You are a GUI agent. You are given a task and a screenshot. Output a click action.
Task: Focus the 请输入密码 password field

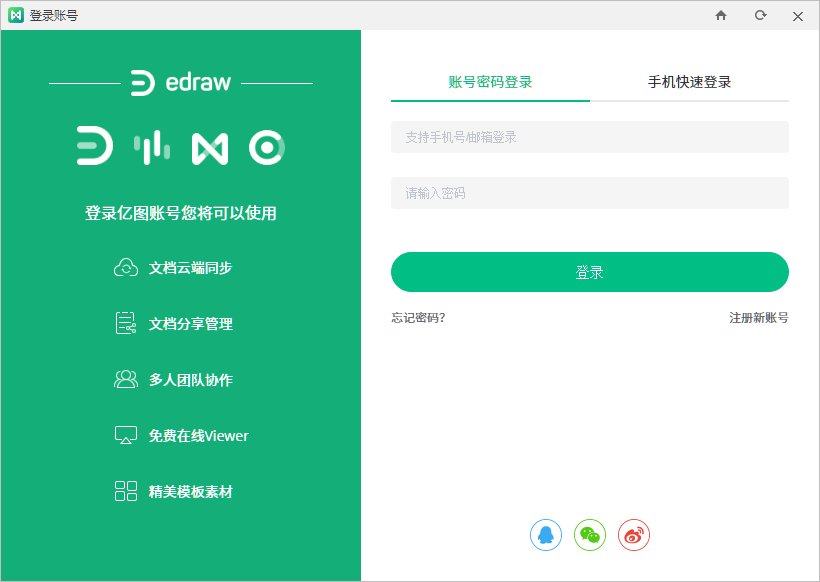[x=590, y=193]
